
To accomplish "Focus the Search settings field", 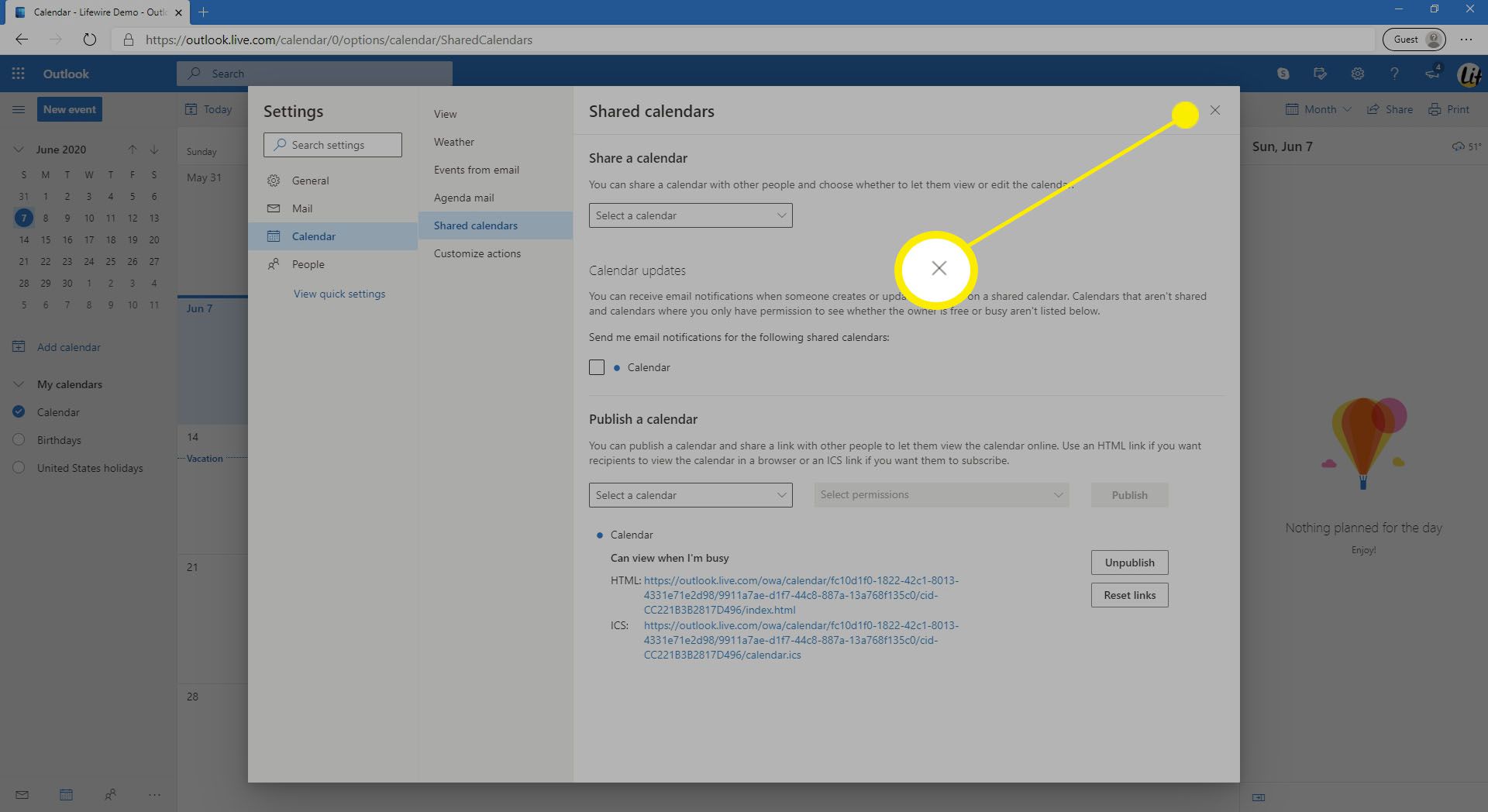I will click(x=332, y=145).
